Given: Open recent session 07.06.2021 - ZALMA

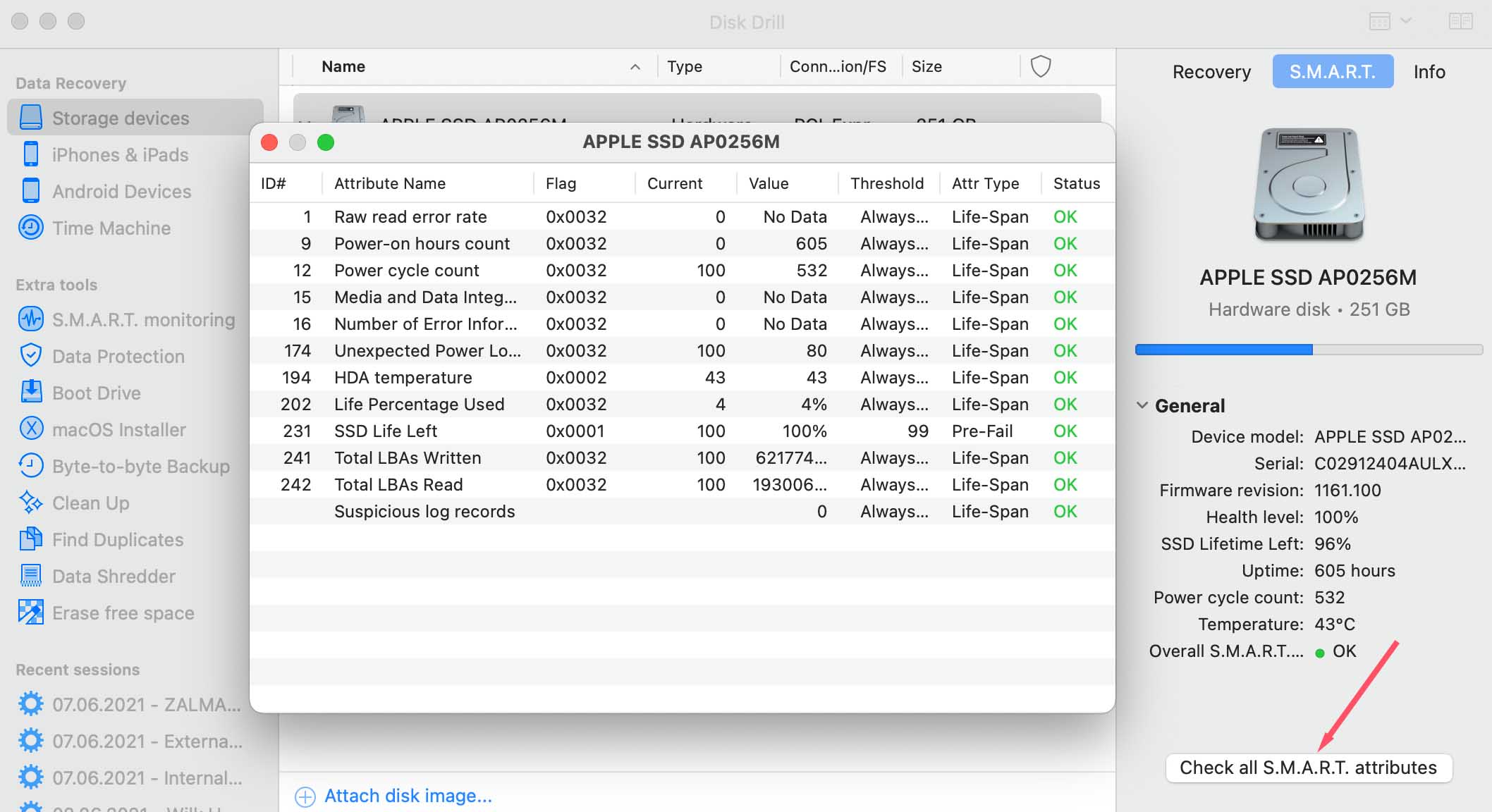Looking at the screenshot, I should coord(130,704).
